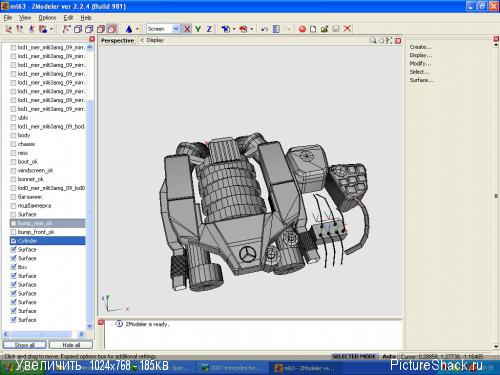Undo the last action
500x375 pixels.
264,29
